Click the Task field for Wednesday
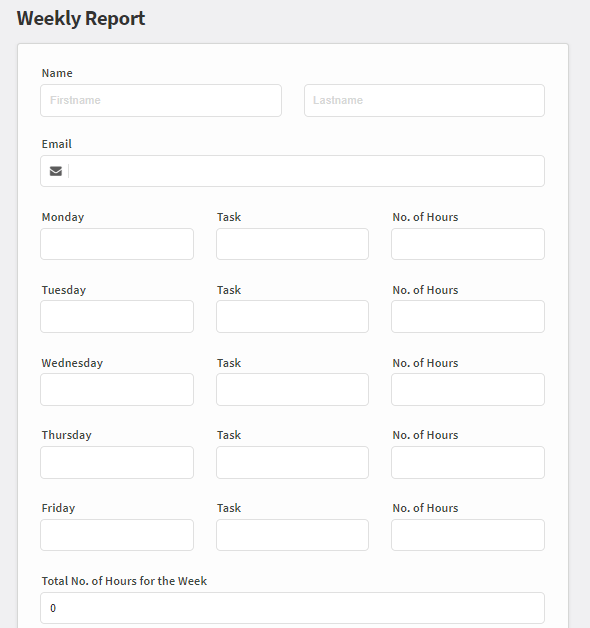Screen dimensions: 590x628 tap(292, 389)
